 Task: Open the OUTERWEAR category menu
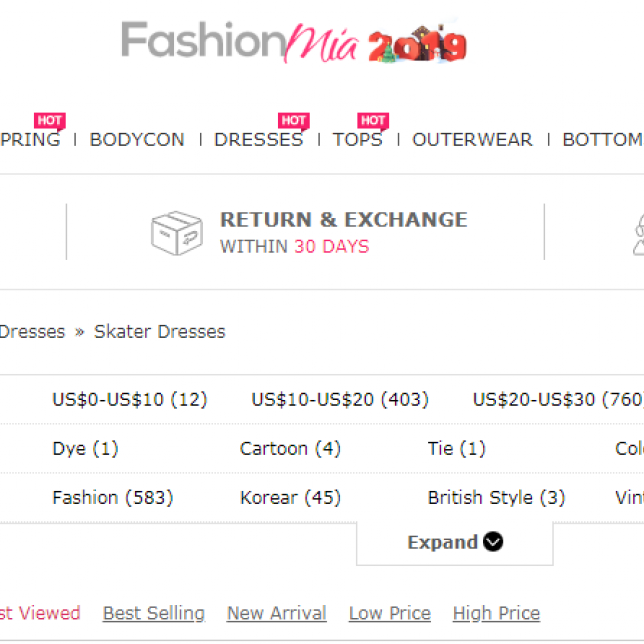tap(472, 140)
